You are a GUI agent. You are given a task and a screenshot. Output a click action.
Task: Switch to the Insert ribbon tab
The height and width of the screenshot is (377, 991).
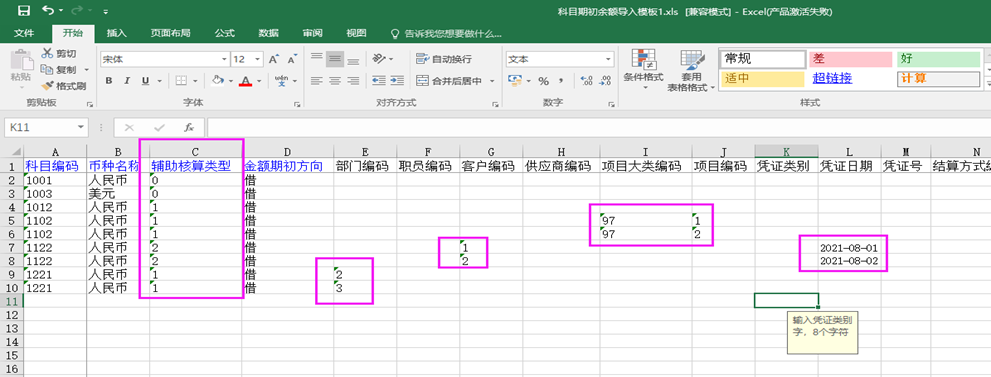tap(117, 33)
